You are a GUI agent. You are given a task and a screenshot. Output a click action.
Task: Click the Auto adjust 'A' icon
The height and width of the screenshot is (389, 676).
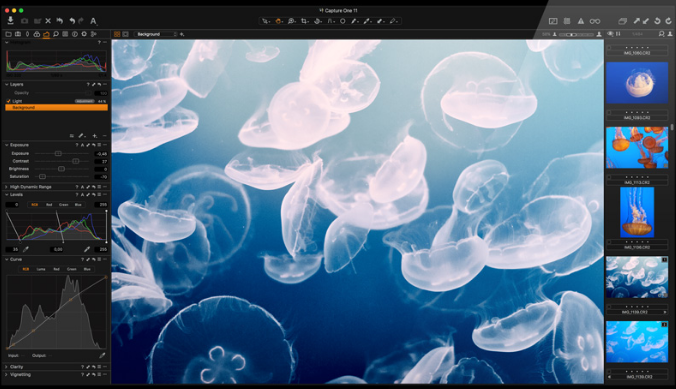[93, 21]
